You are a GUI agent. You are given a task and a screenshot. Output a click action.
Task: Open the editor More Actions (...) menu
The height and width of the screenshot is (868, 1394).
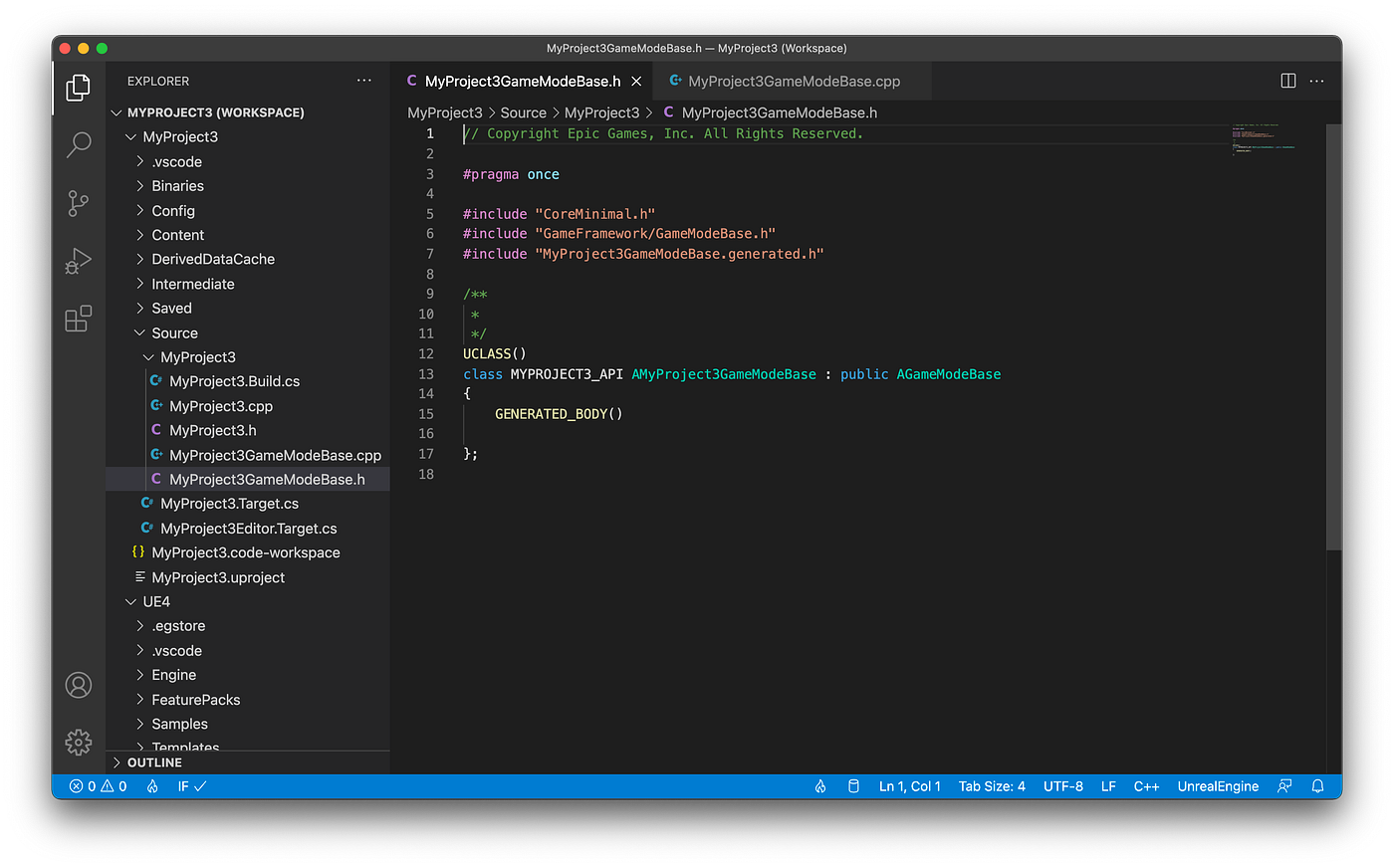[1316, 81]
